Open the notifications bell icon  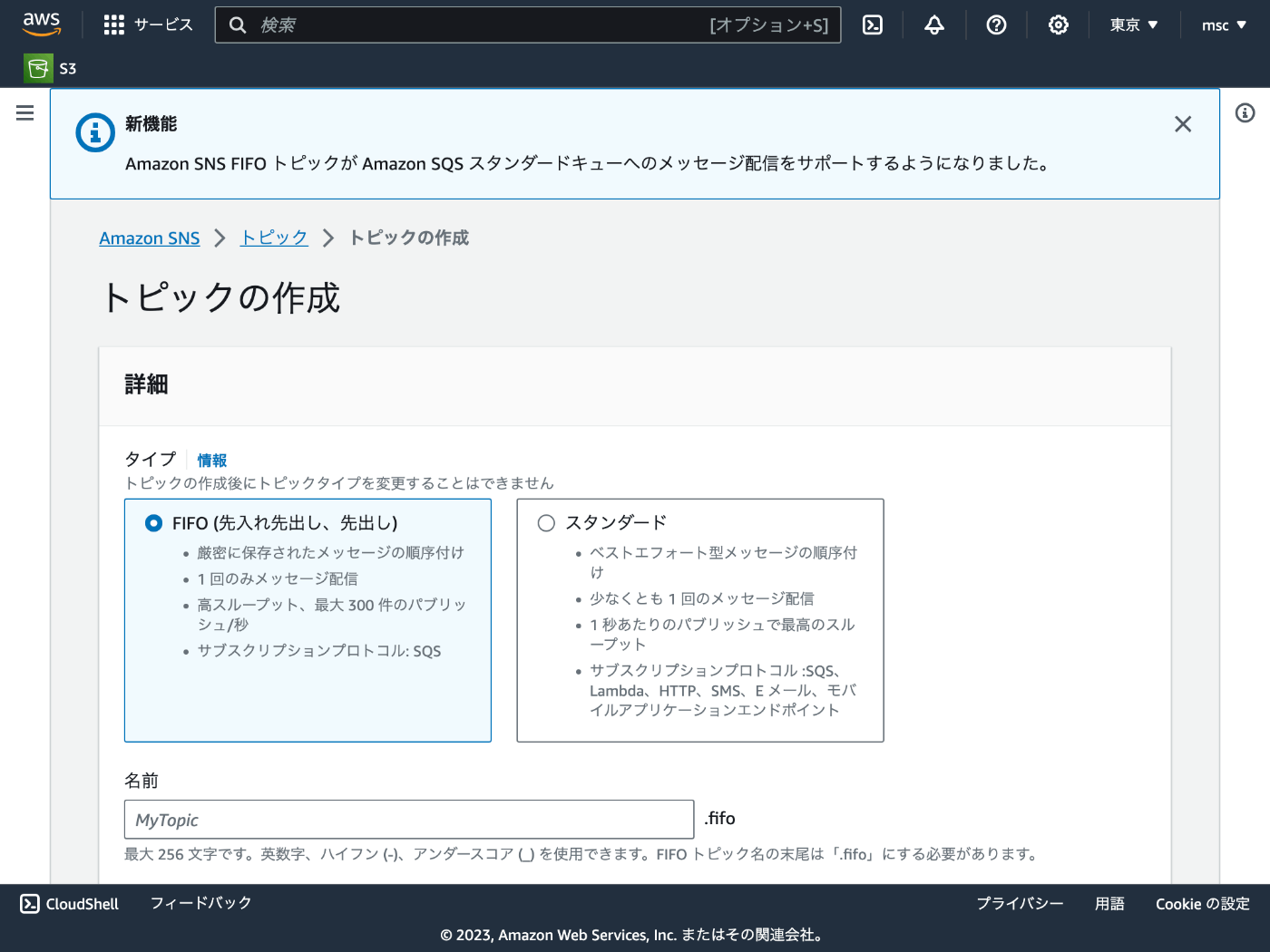[934, 25]
